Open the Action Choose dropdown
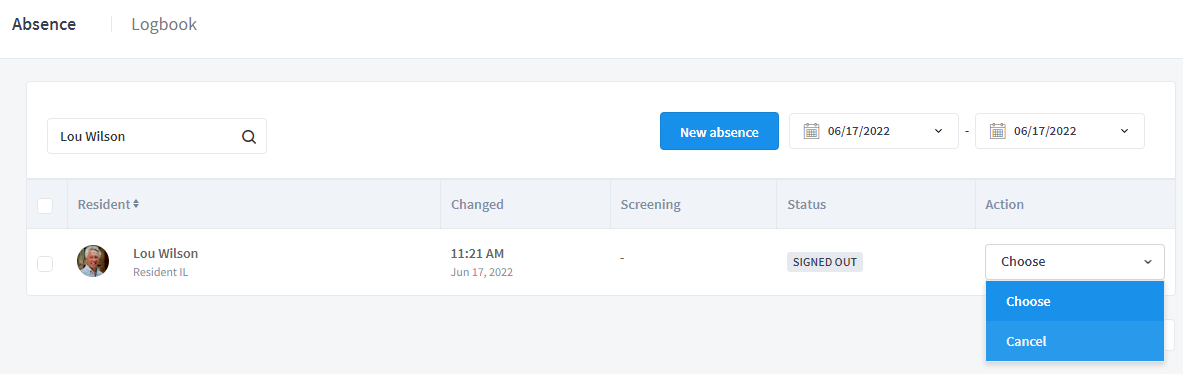1183x374 pixels. tap(1074, 262)
